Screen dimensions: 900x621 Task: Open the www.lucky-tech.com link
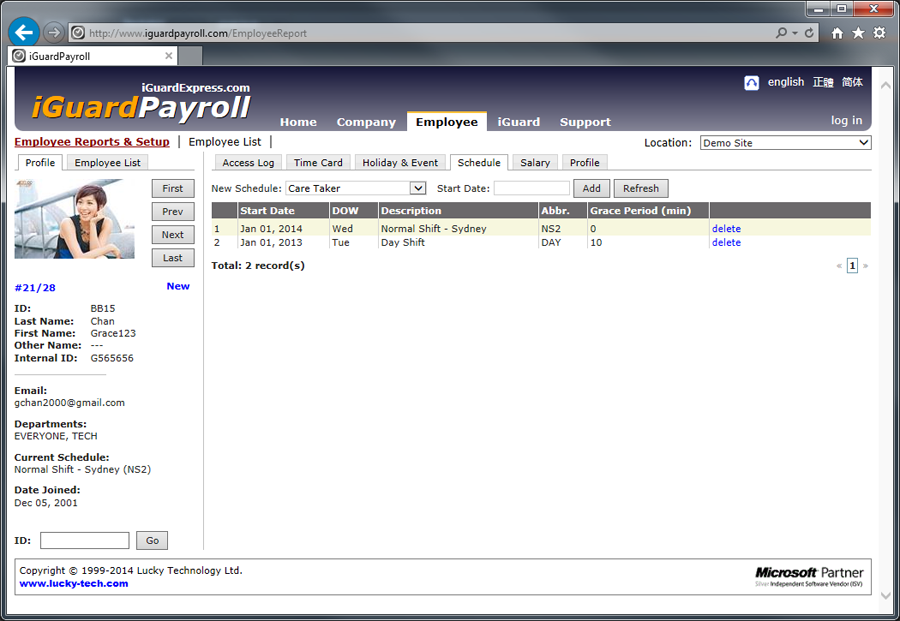tap(73, 584)
